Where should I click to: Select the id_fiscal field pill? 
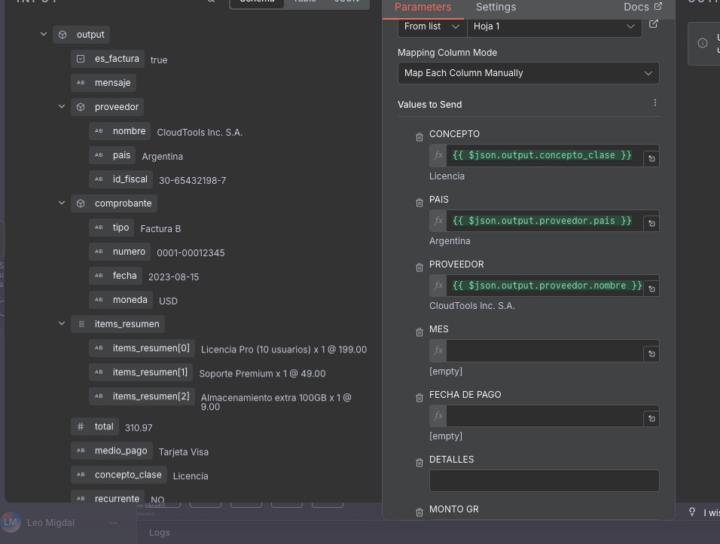pyautogui.click(x=121, y=179)
